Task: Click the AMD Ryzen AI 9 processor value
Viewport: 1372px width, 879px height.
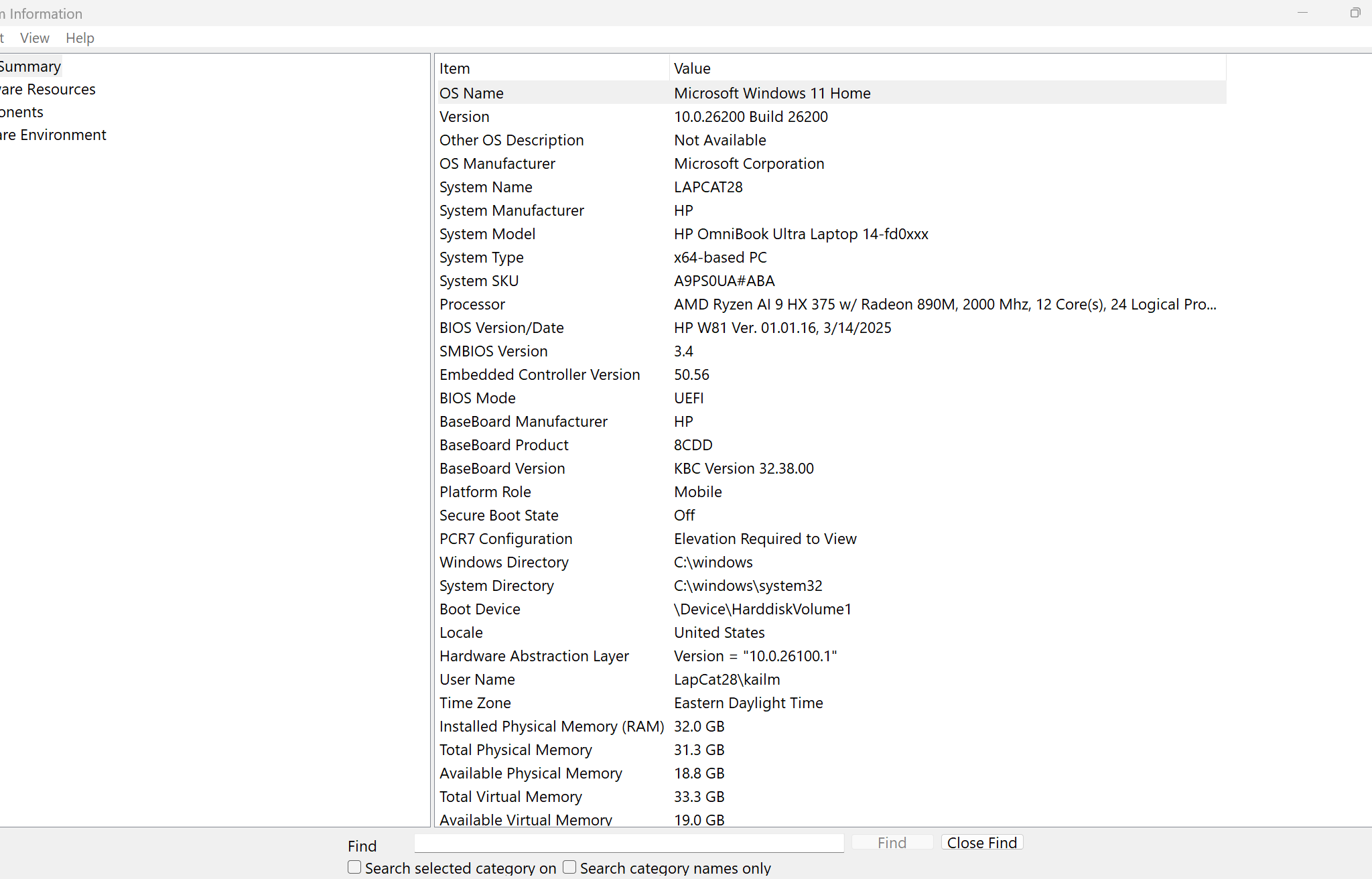Action: click(x=945, y=304)
